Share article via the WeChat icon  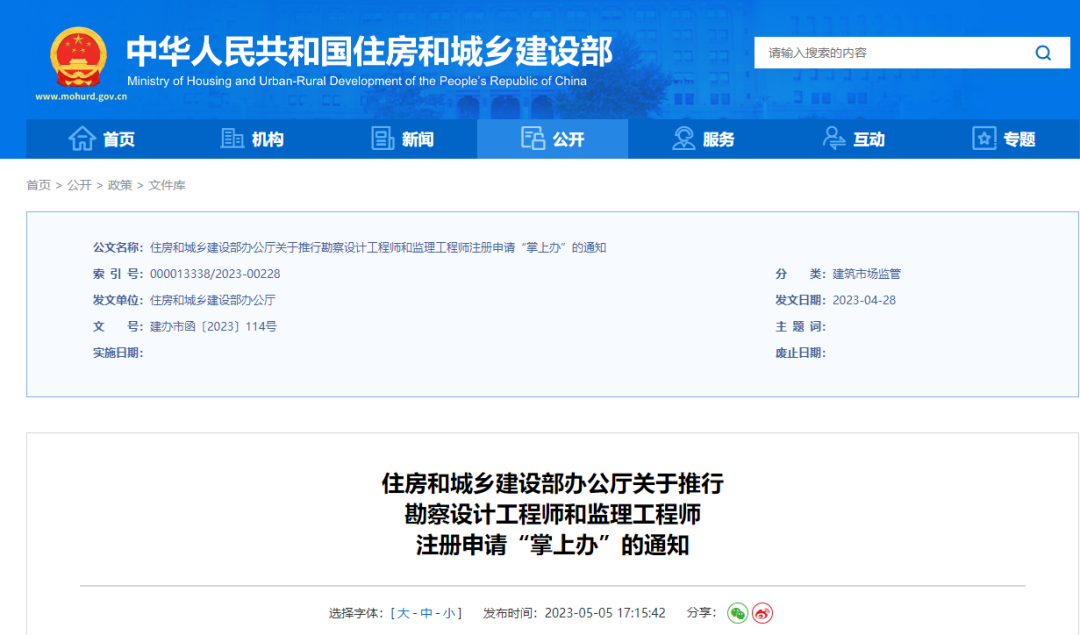point(738,615)
